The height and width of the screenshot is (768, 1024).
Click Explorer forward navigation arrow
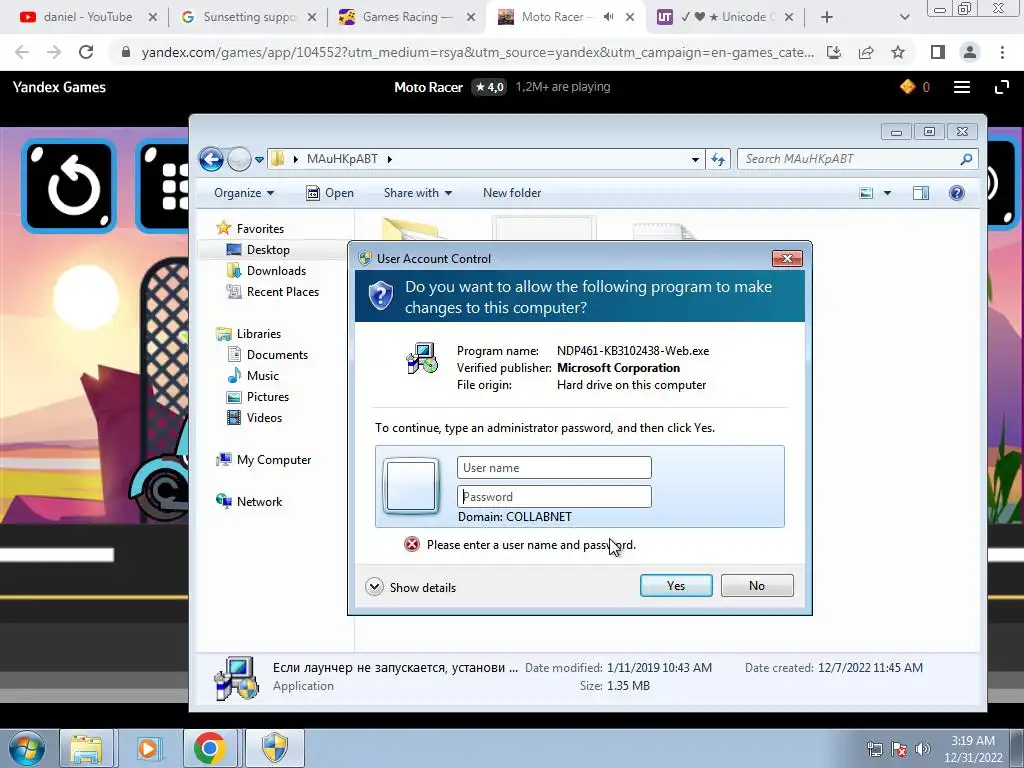coord(239,159)
